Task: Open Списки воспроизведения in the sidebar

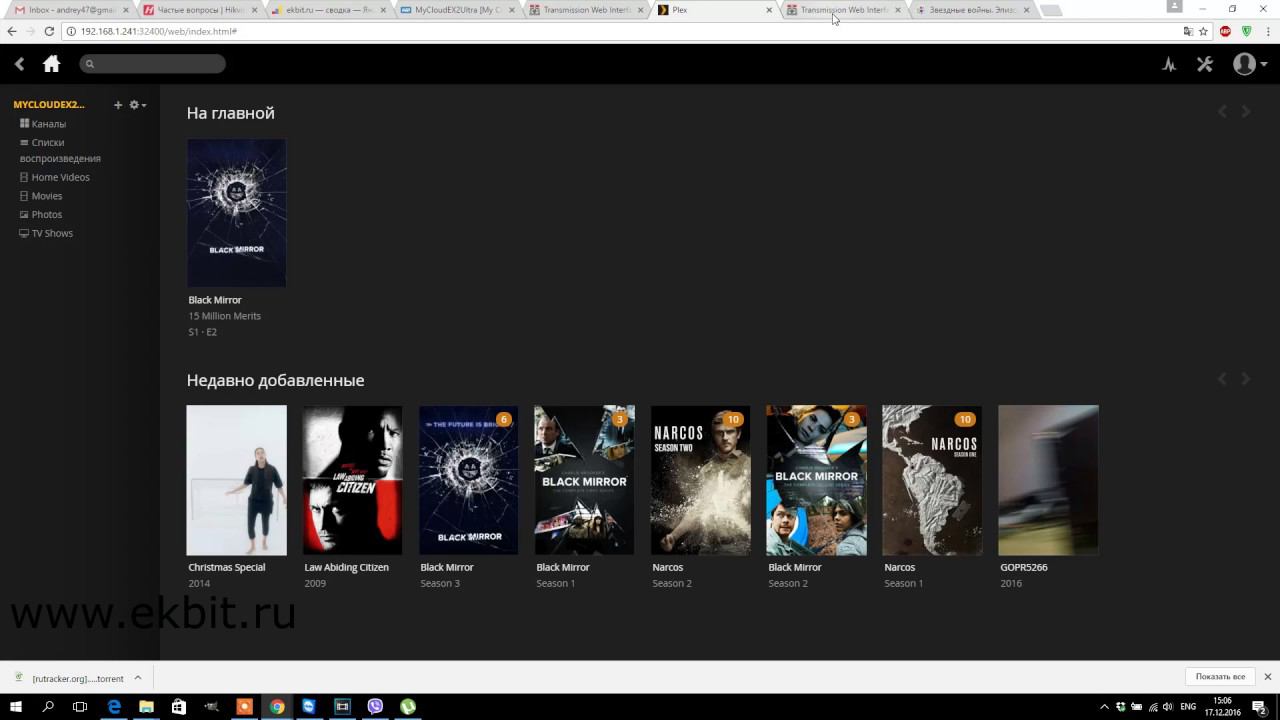Action: (60, 150)
